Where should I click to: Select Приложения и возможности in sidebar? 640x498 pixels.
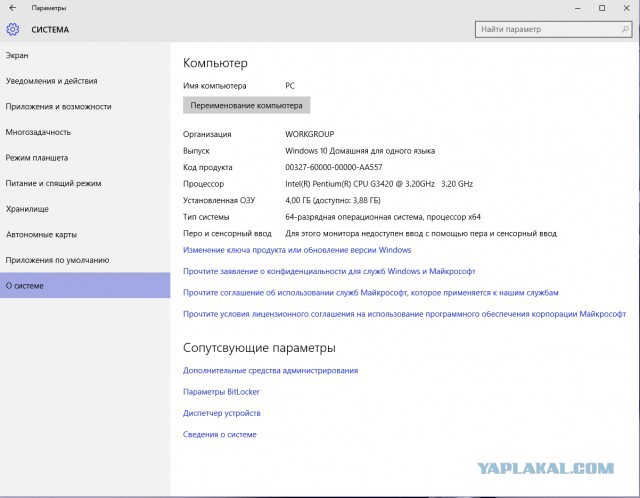[x=58, y=107]
